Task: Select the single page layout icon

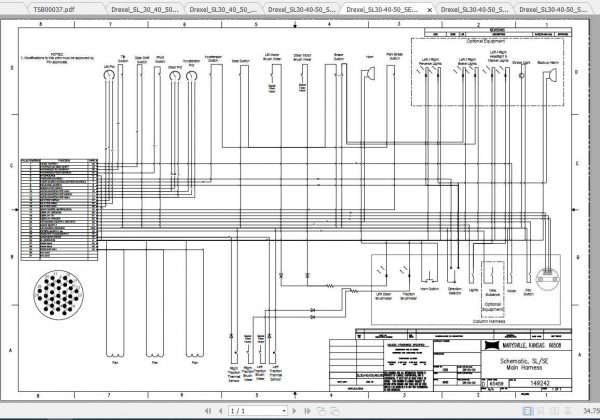Action: [x=527, y=411]
